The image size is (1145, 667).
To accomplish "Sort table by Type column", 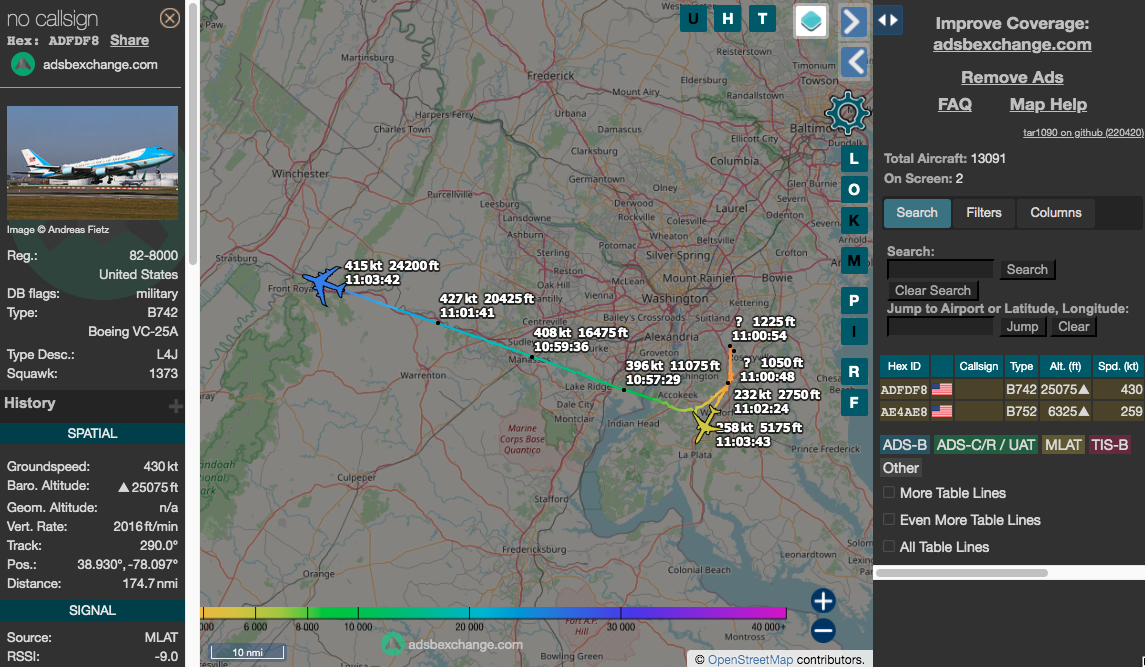I will 1021,366.
